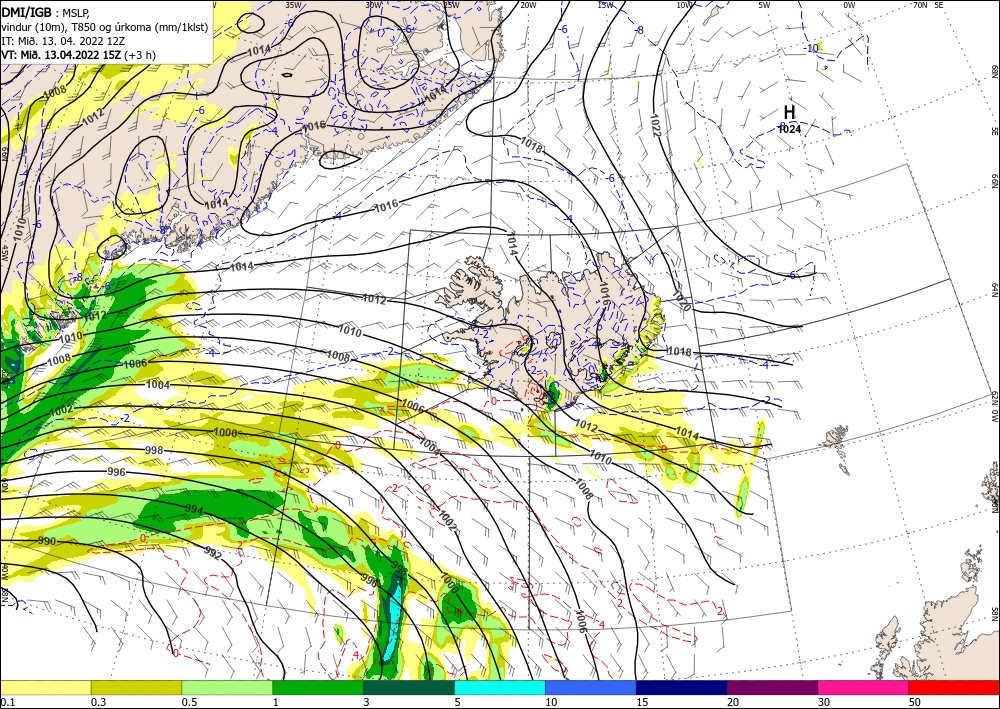The image size is (1000, 709).
Task: Click the "VT: Mið. 13.04.2022 15Z (+3 h)" line
Action: click(x=78, y=55)
